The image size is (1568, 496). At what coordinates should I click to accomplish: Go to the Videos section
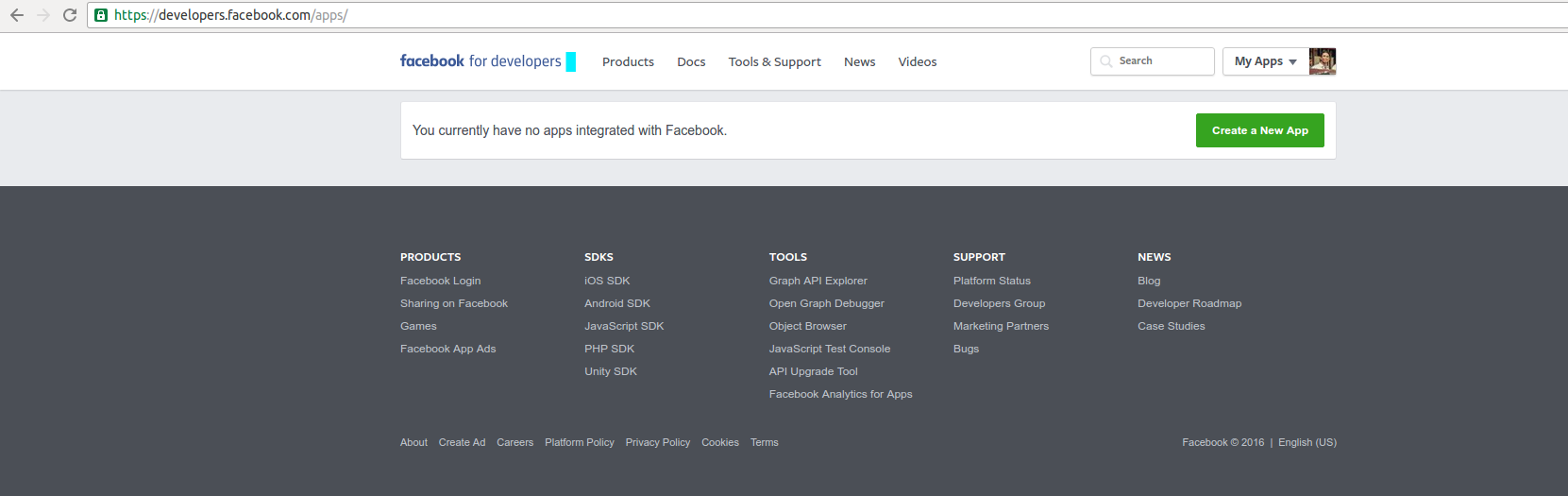pyautogui.click(x=918, y=62)
